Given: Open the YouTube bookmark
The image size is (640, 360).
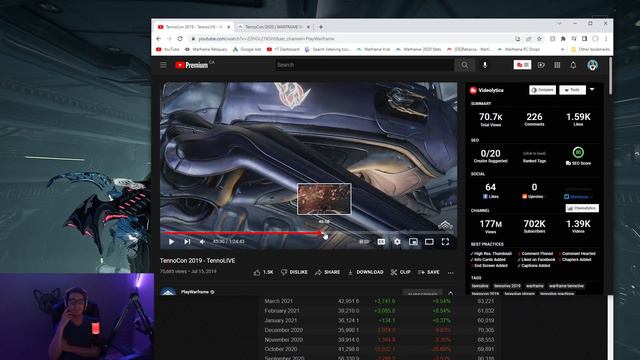Looking at the screenshot, I should pos(168,49).
